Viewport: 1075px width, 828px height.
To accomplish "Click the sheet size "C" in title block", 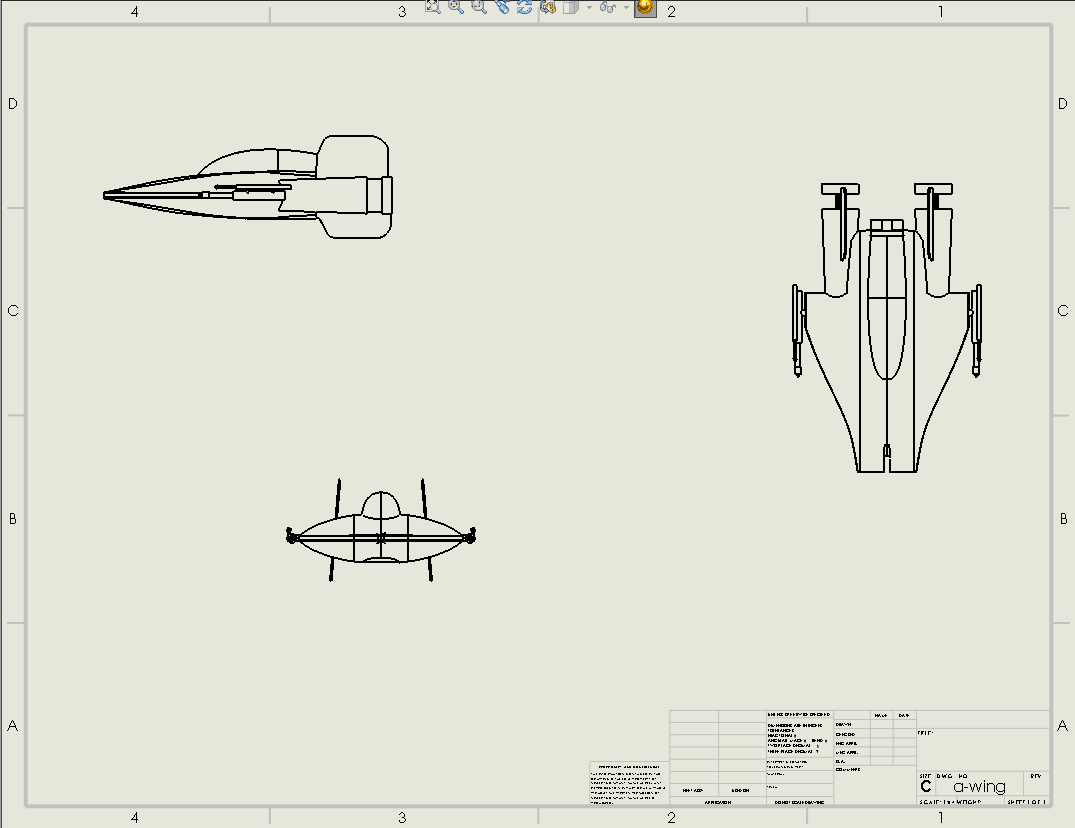I will tap(926, 786).
